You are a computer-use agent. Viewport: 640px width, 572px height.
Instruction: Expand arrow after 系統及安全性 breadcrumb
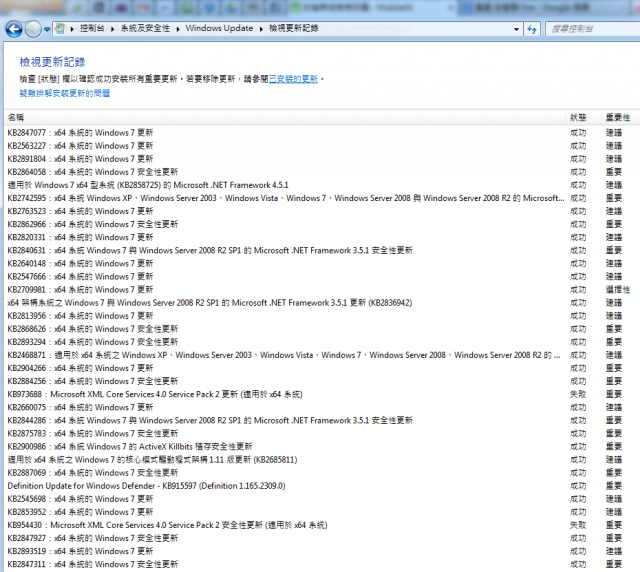coord(178,29)
